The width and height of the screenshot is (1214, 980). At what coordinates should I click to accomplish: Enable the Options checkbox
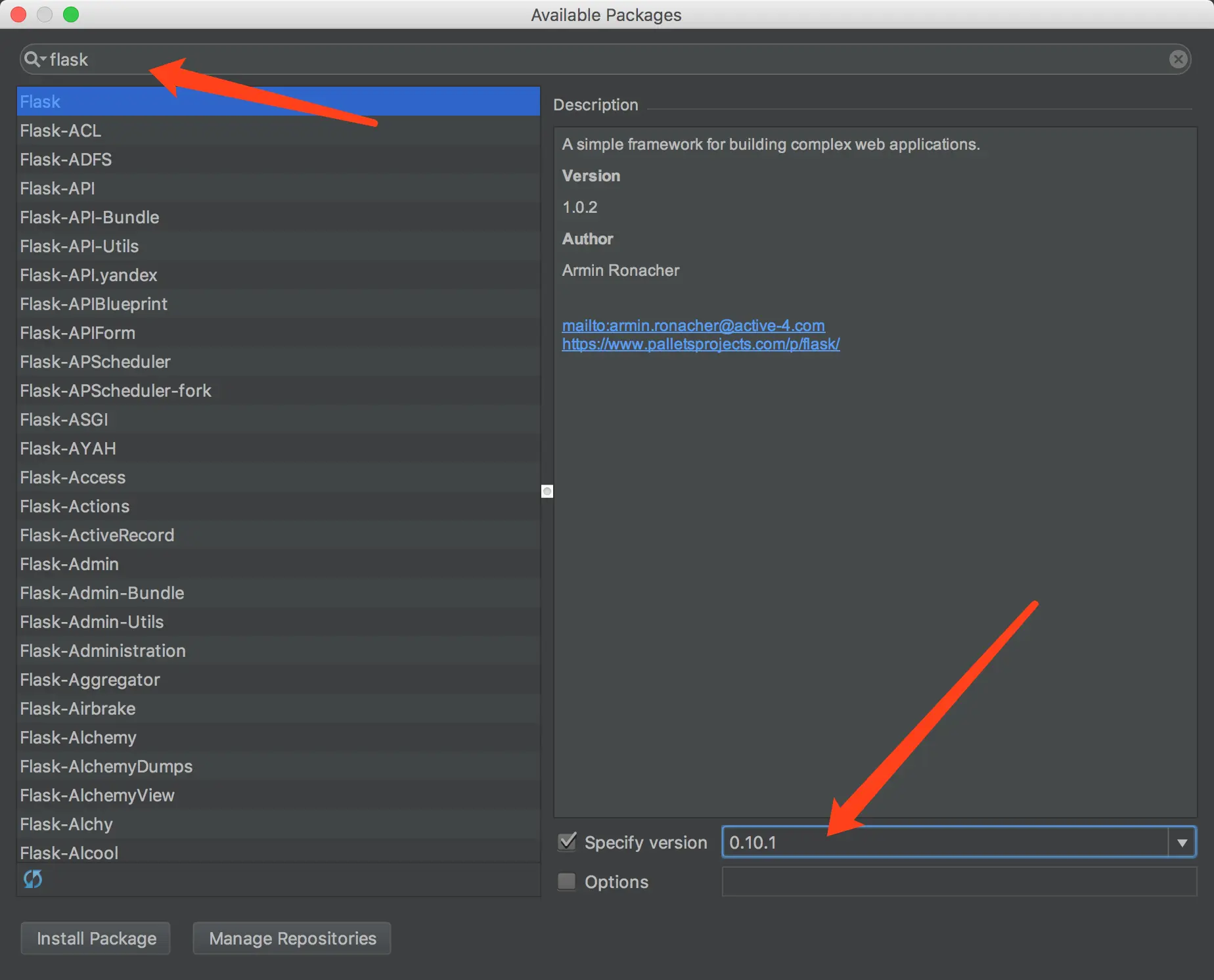567,881
